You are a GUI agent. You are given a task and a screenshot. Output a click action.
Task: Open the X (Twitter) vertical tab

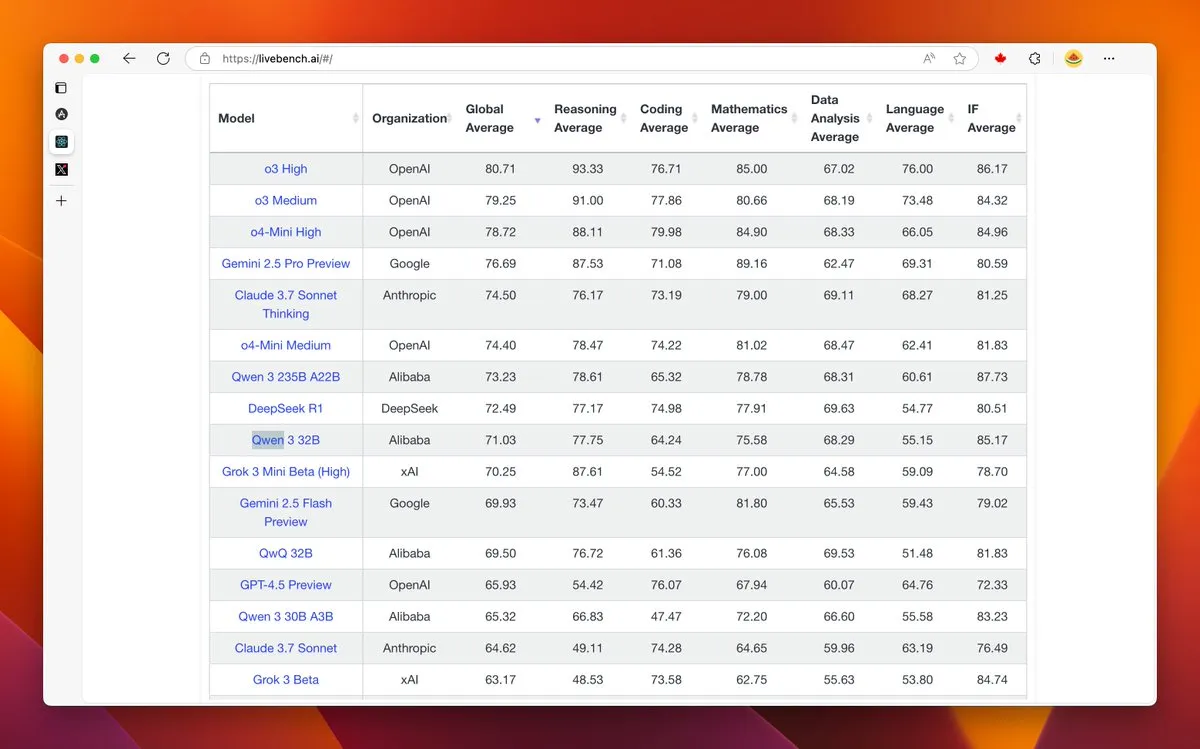61,170
